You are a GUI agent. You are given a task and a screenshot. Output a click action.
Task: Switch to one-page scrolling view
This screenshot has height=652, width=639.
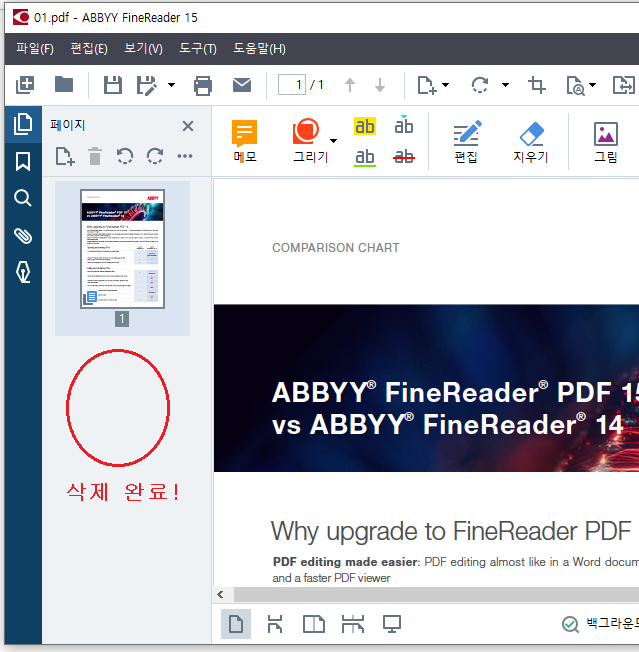tap(275, 624)
